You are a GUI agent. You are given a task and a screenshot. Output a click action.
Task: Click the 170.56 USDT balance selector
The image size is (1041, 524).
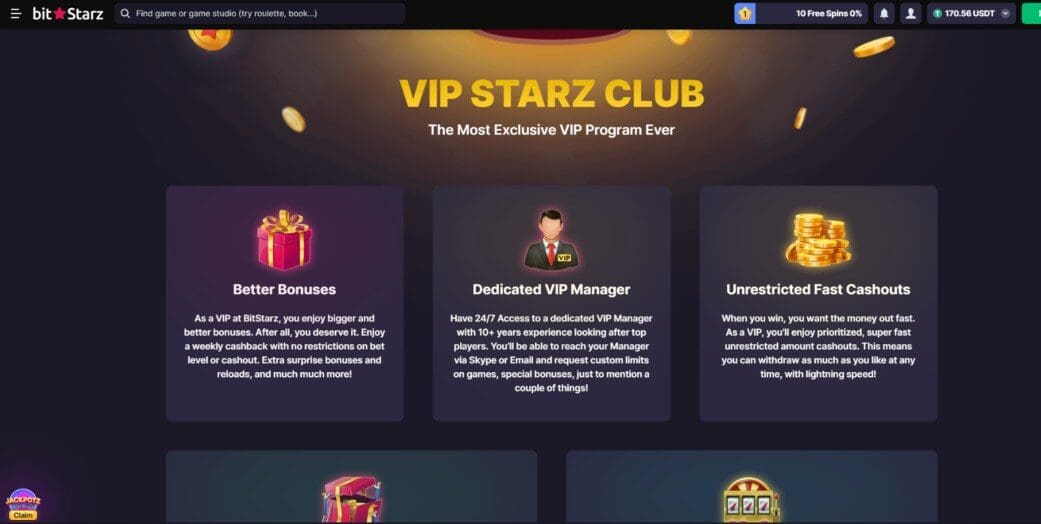(971, 13)
